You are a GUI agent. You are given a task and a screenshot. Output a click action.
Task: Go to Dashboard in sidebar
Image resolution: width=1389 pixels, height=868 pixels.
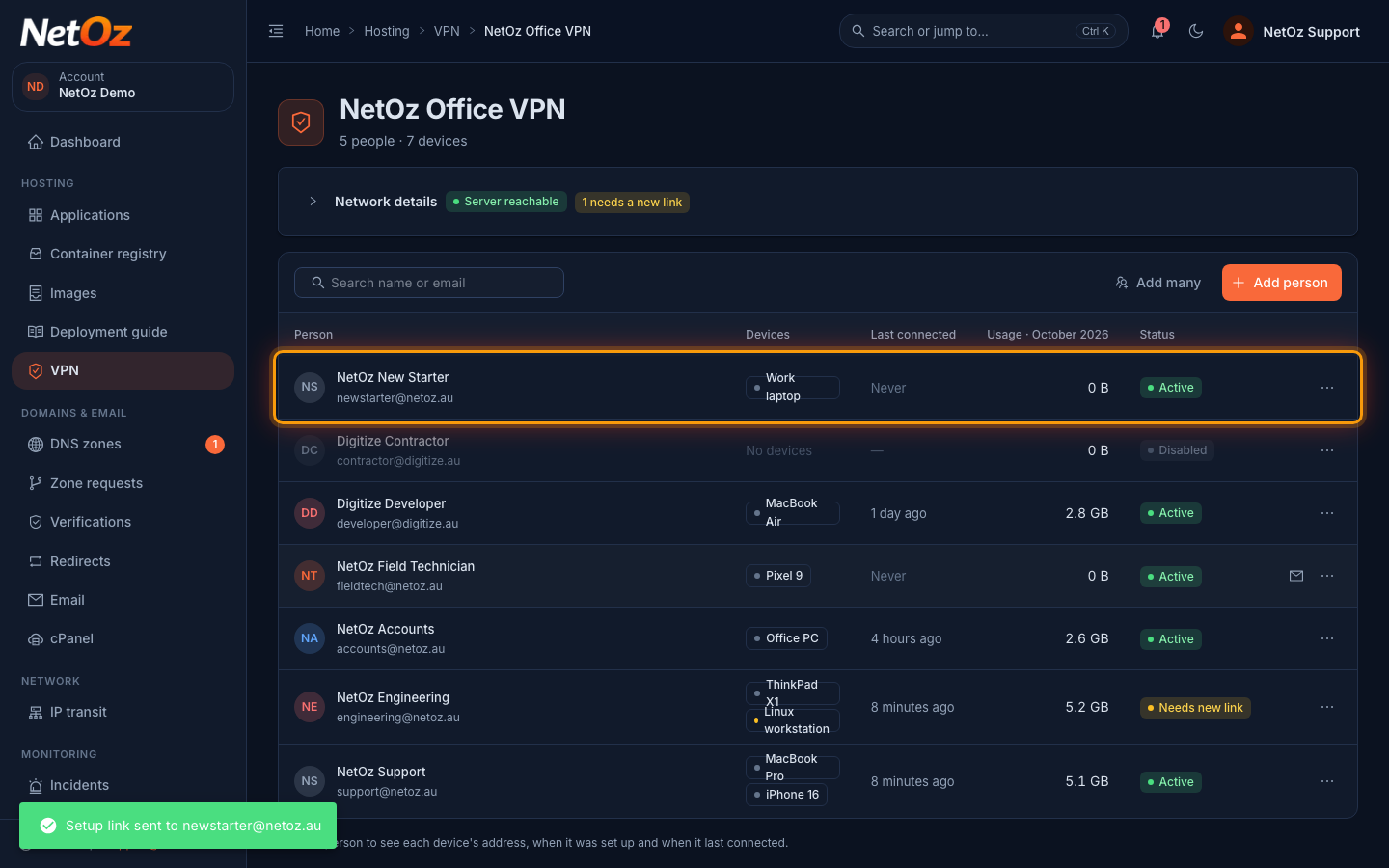pyautogui.click(x=123, y=142)
